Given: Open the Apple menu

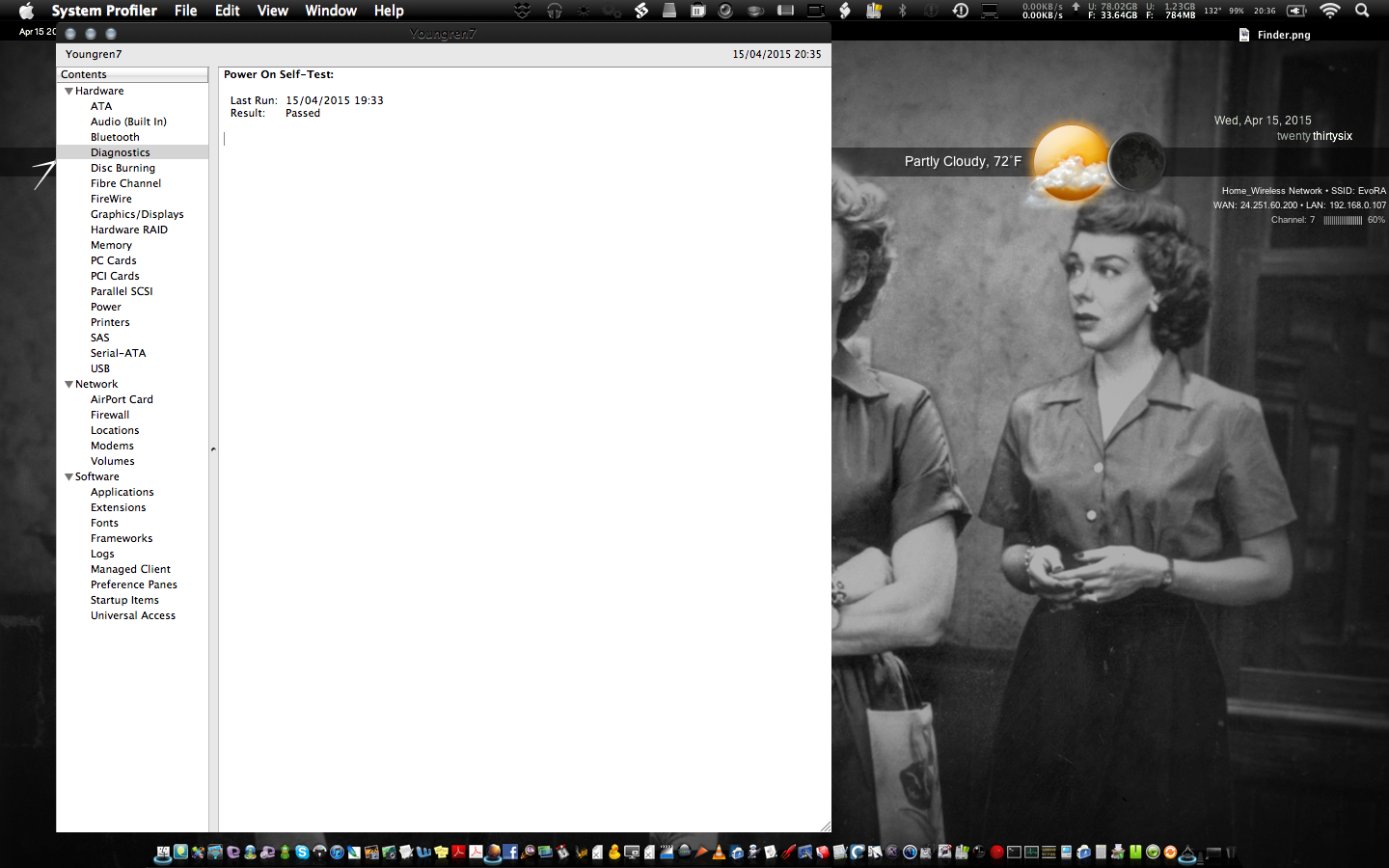Looking at the screenshot, I should pos(26,11).
